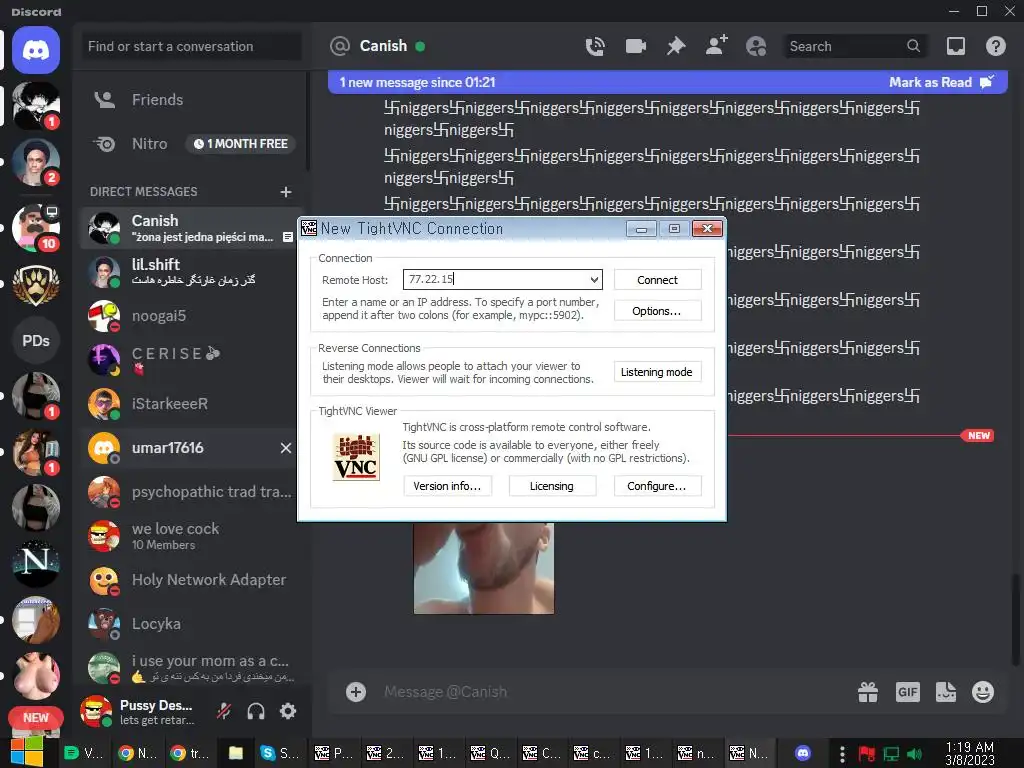
Task: Open the Holy Network Adapter conversation
Action: click(x=189, y=580)
